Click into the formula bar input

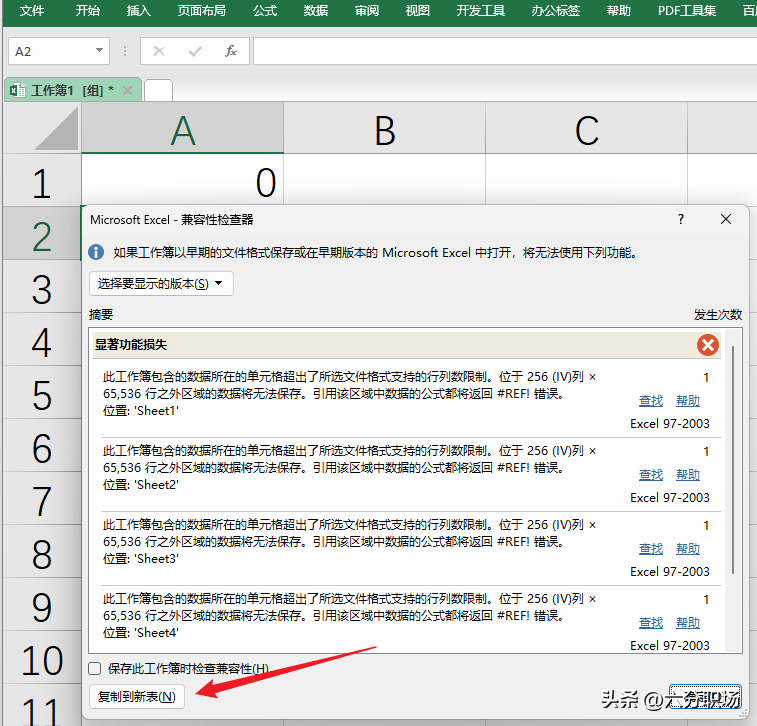505,51
